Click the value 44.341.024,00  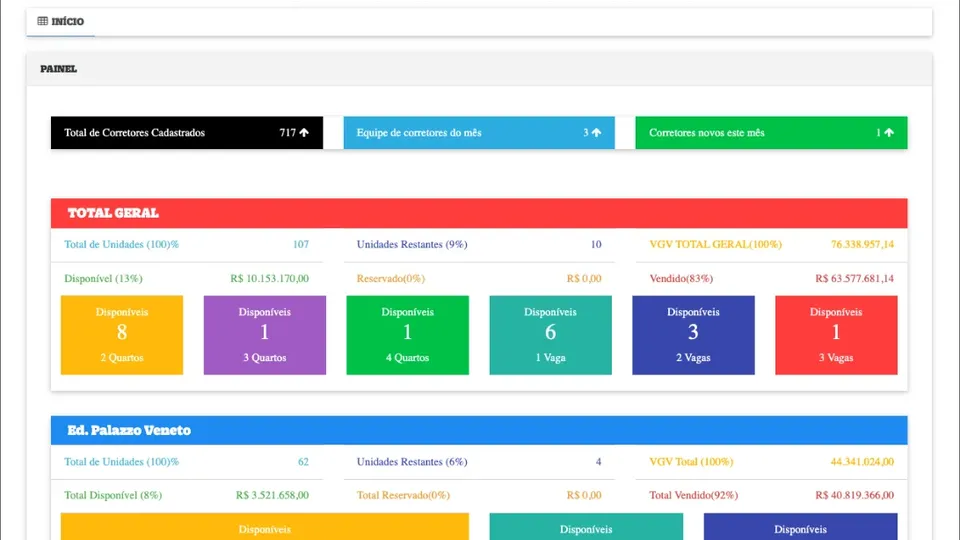tap(862, 462)
